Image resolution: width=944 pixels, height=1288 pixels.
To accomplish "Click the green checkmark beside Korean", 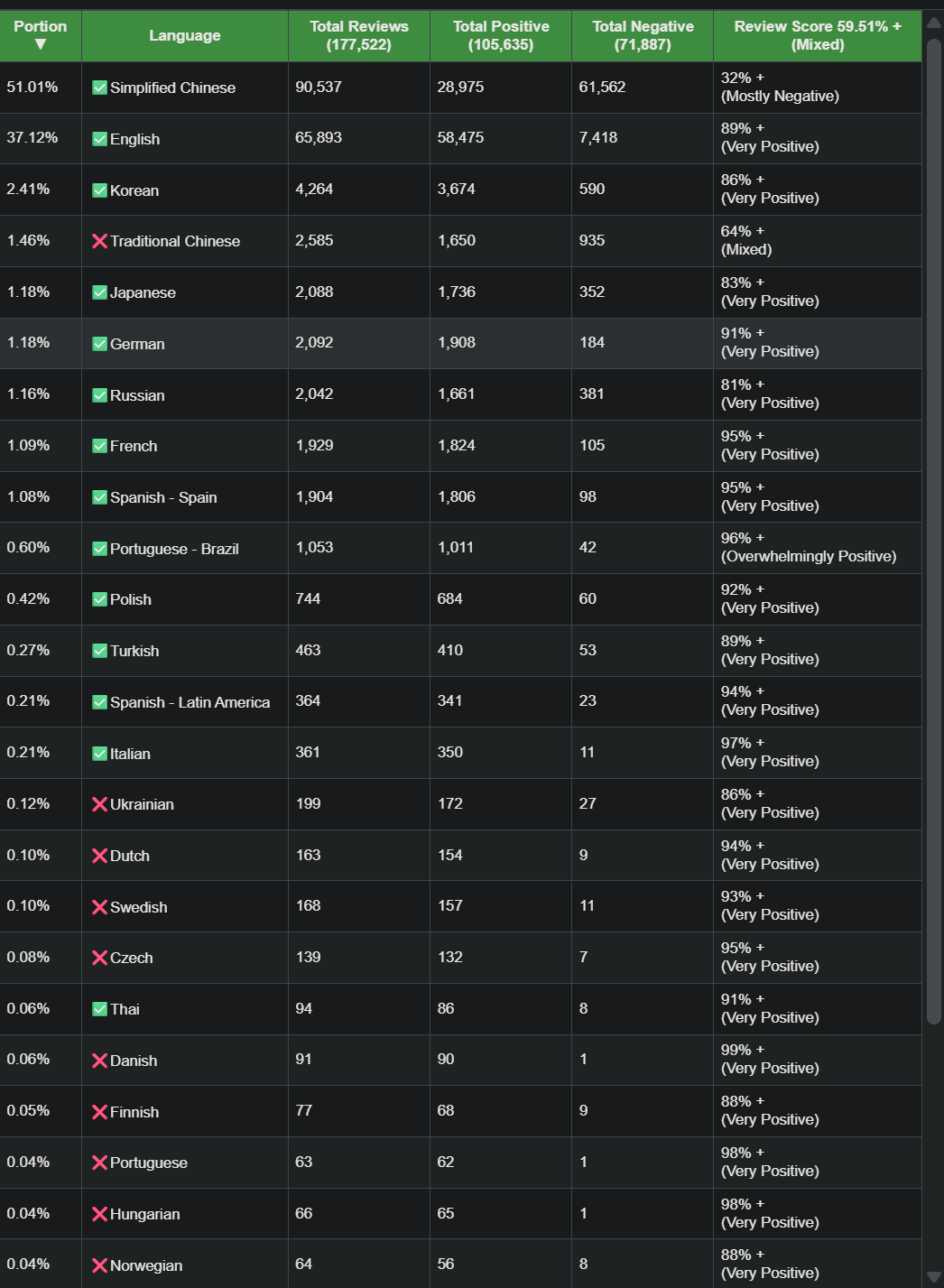I will coord(100,190).
